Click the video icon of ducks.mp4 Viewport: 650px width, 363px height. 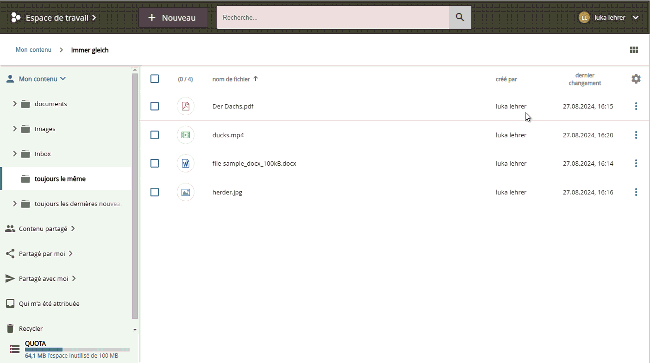(185, 135)
